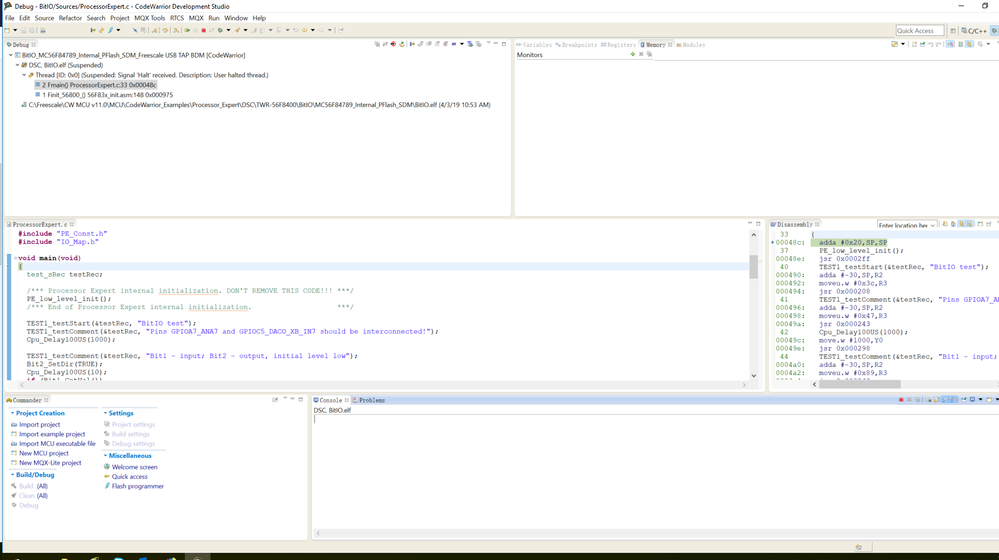
Task: Click the refresh icon in Disassembly toolbar
Action: 945,224
